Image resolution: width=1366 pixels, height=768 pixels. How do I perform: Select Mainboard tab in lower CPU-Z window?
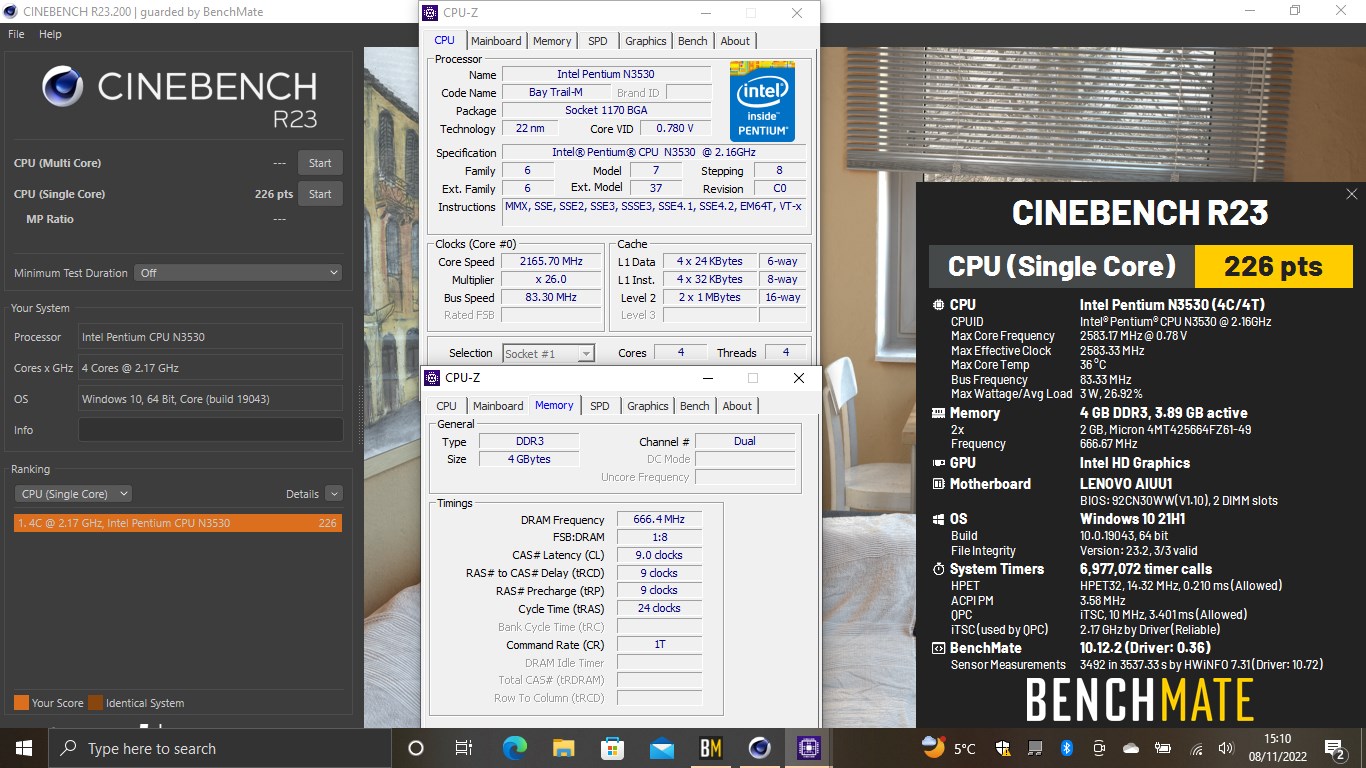[498, 406]
